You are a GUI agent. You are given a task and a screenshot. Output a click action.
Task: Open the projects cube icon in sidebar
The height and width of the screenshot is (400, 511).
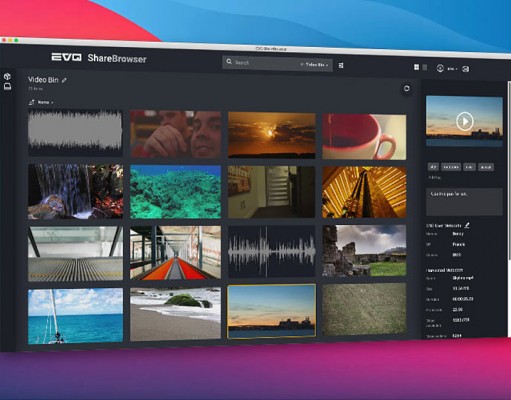7,76
